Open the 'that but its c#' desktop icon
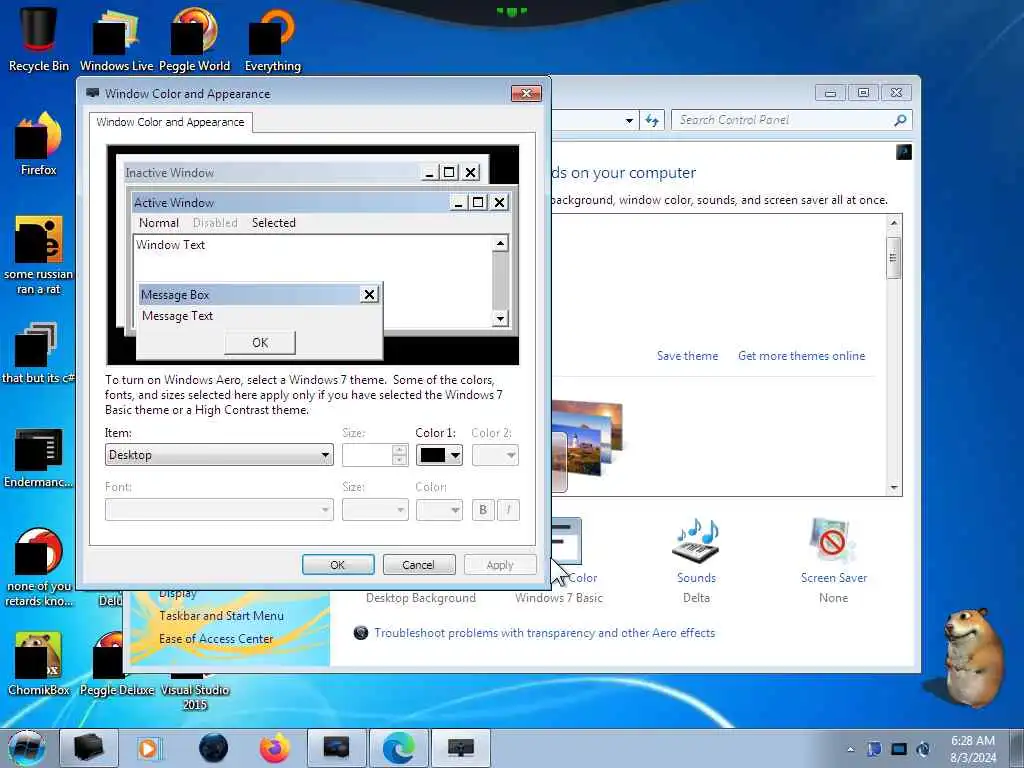 [38, 353]
